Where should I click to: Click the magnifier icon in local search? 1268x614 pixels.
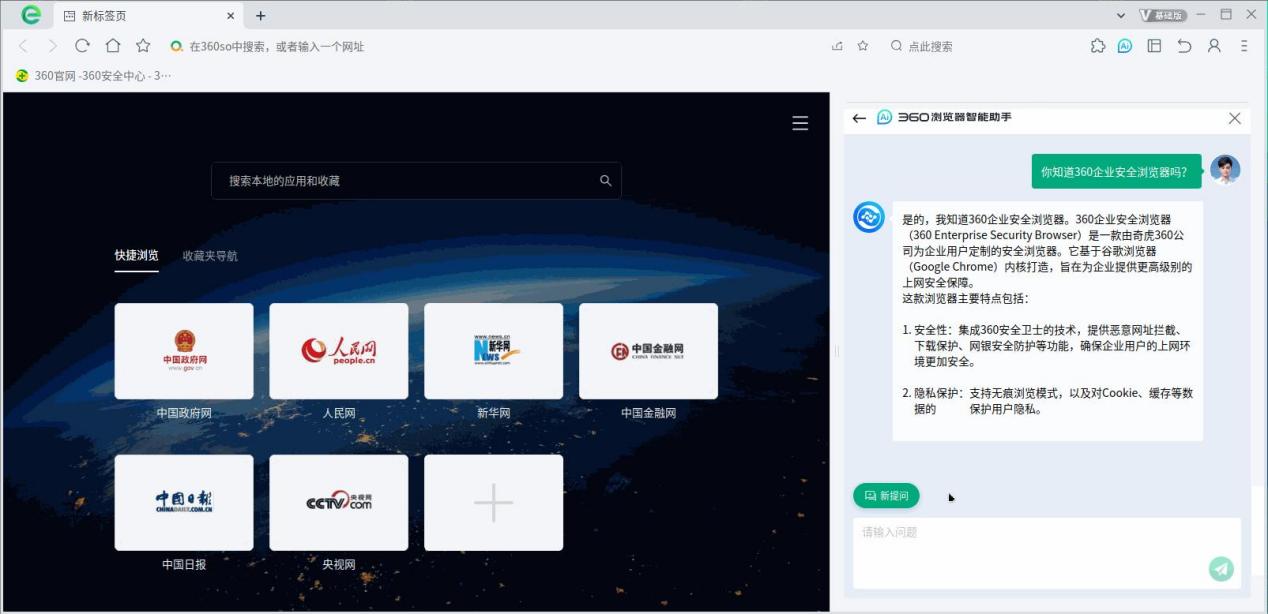coord(605,181)
